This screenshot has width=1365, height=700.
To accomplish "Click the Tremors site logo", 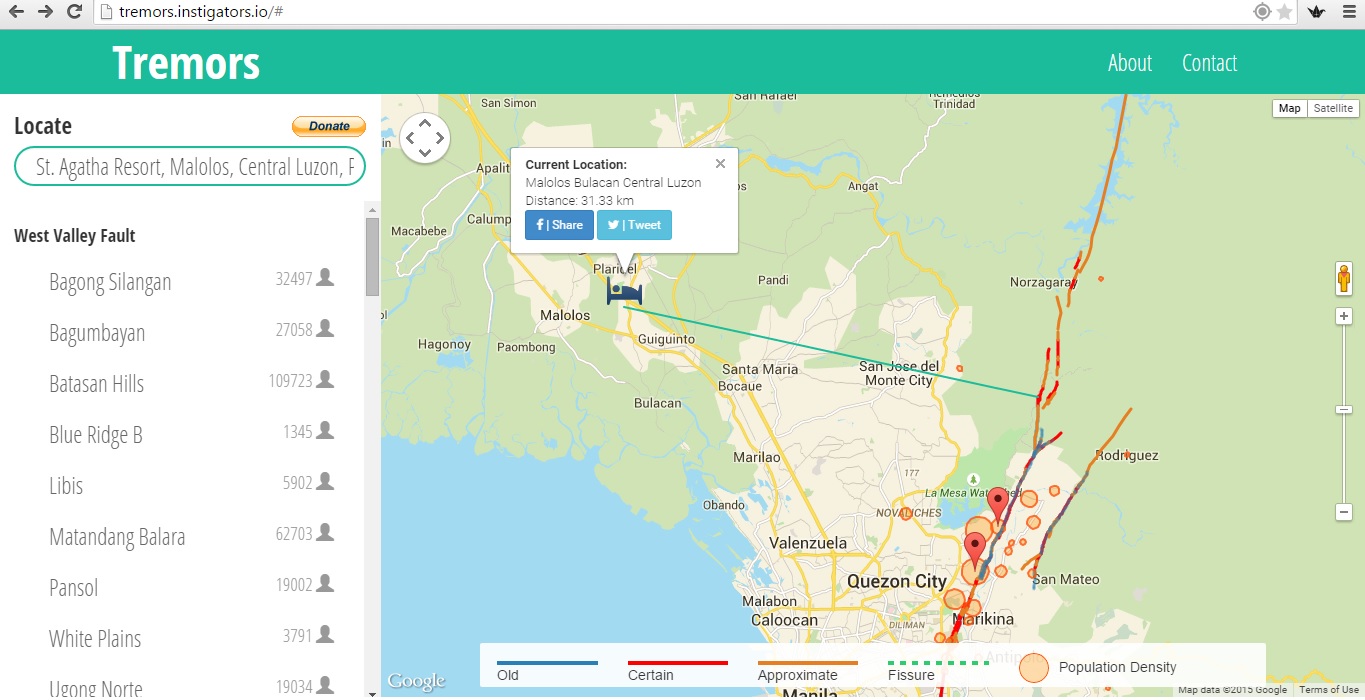I will coord(186,62).
